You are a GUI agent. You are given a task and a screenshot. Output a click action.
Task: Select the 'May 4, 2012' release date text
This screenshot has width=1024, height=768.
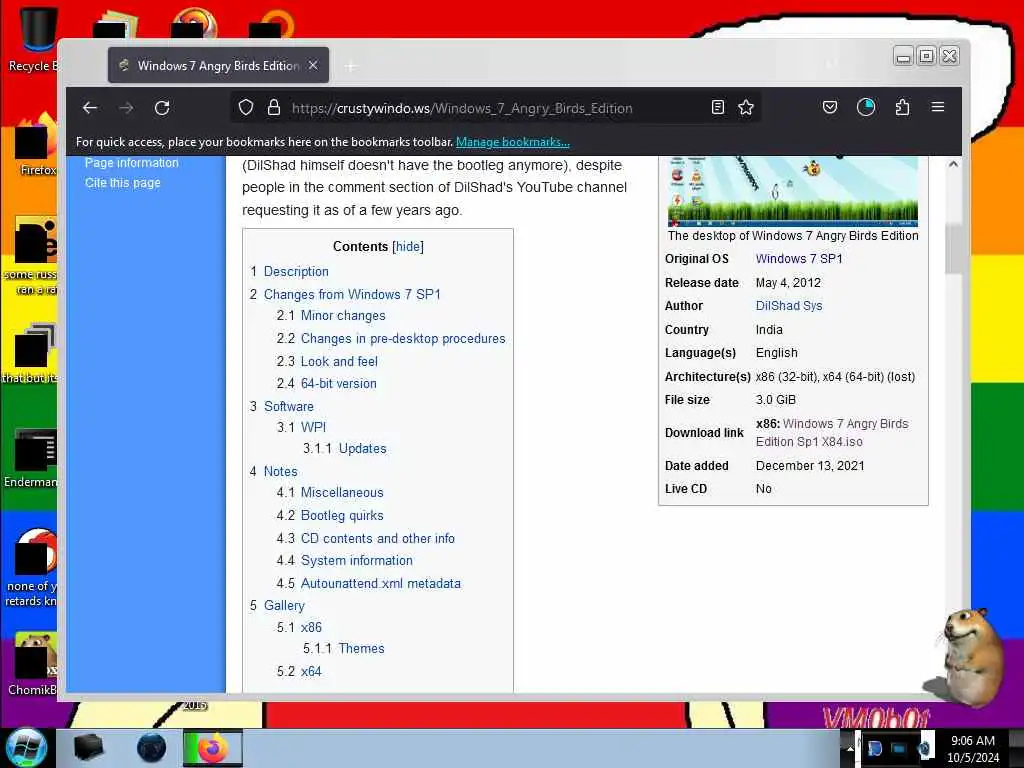(788, 283)
